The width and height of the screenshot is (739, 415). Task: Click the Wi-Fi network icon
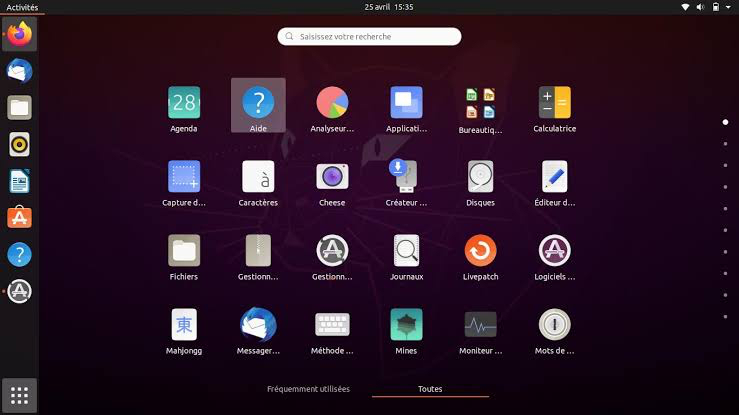point(685,7)
